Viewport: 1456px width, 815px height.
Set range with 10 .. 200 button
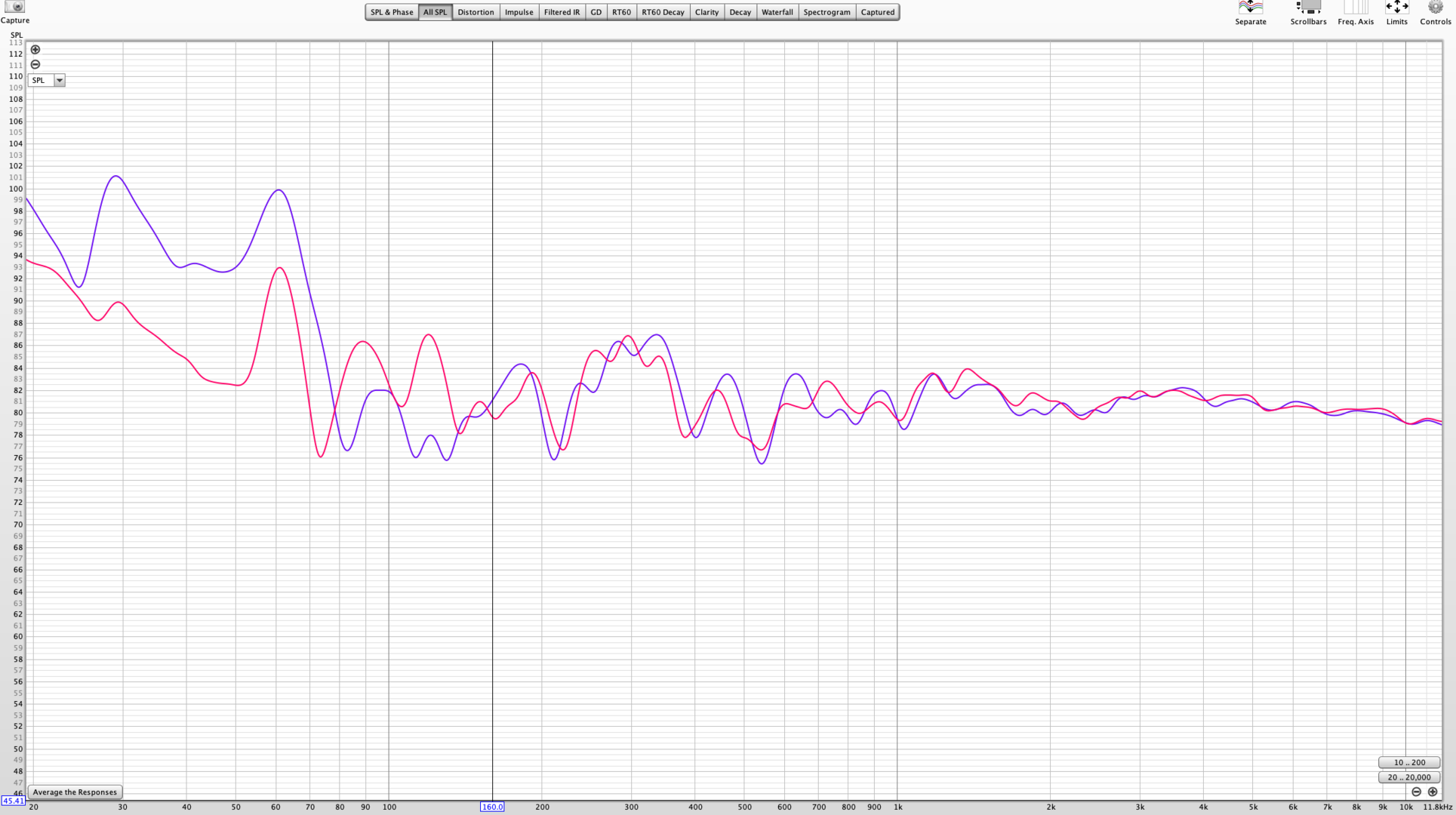pos(1408,762)
